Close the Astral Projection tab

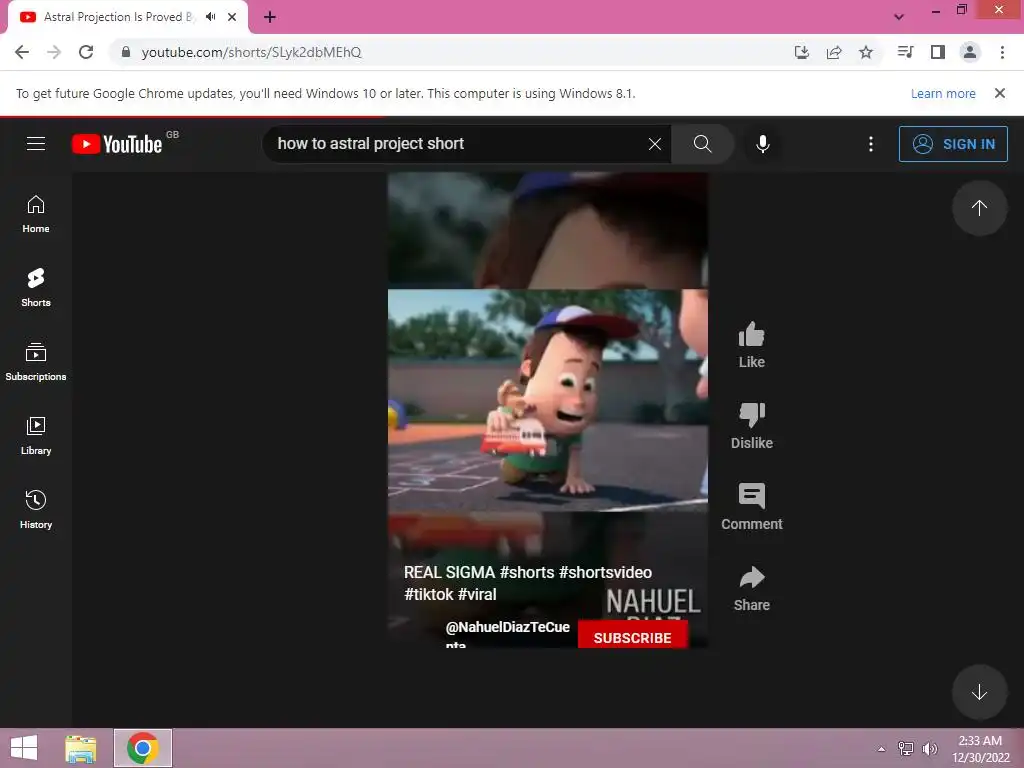pos(232,17)
